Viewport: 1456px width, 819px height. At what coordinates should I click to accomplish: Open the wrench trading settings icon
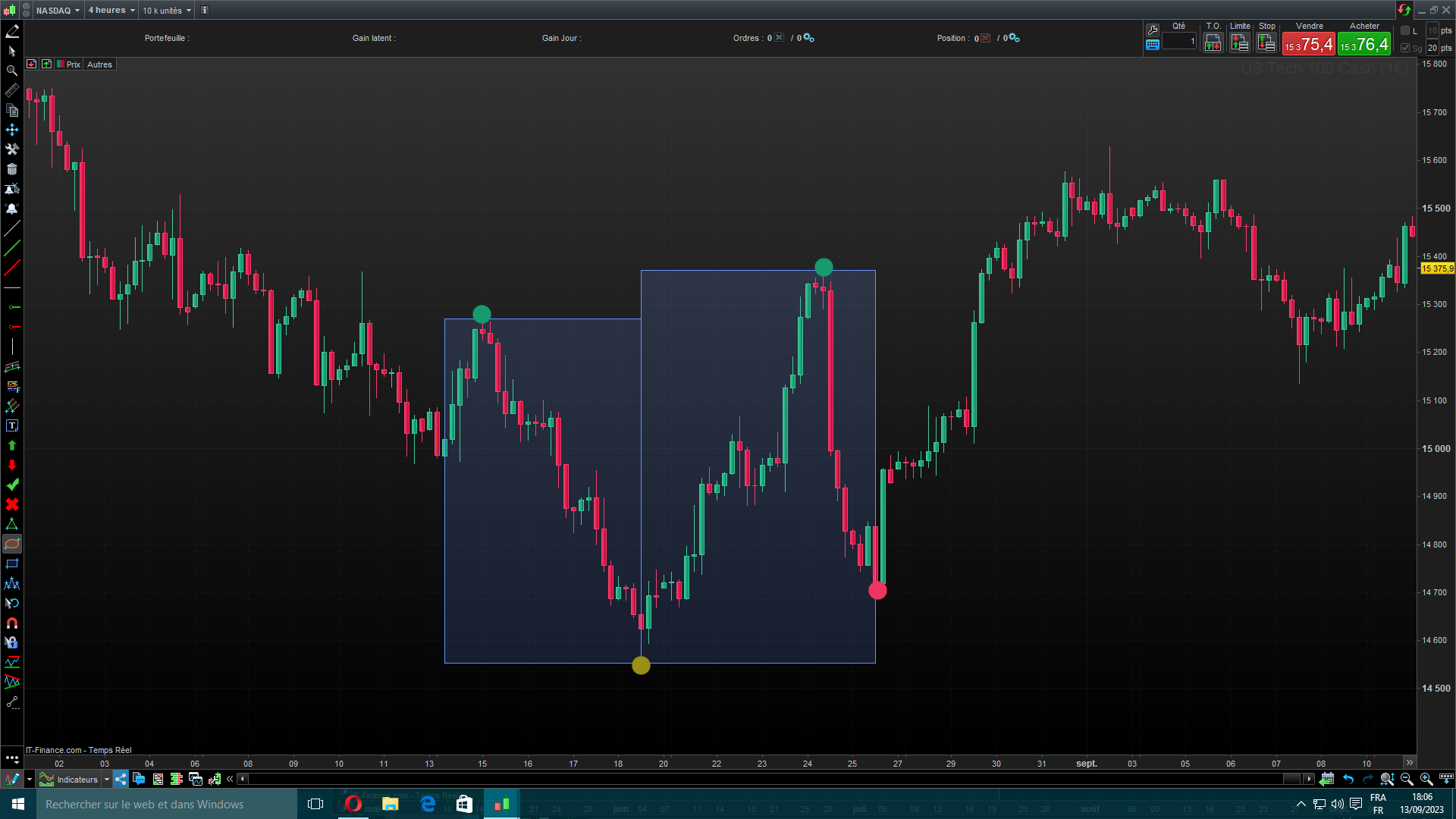click(1153, 30)
